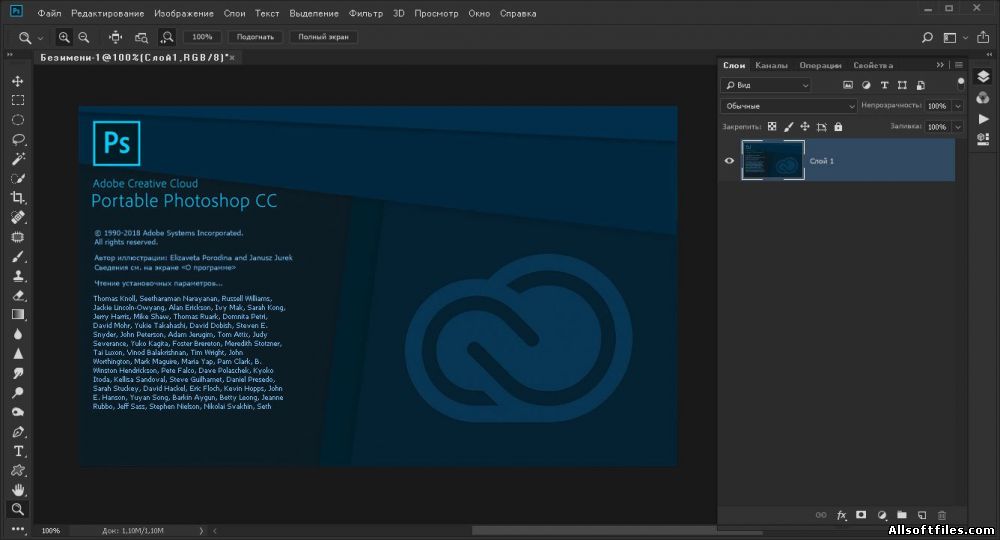Image resolution: width=1000 pixels, height=540 pixels.
Task: Select the Hand tool
Action: click(x=18, y=490)
